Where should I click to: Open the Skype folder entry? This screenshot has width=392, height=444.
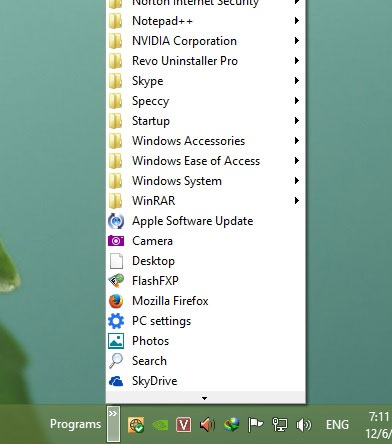point(206,81)
